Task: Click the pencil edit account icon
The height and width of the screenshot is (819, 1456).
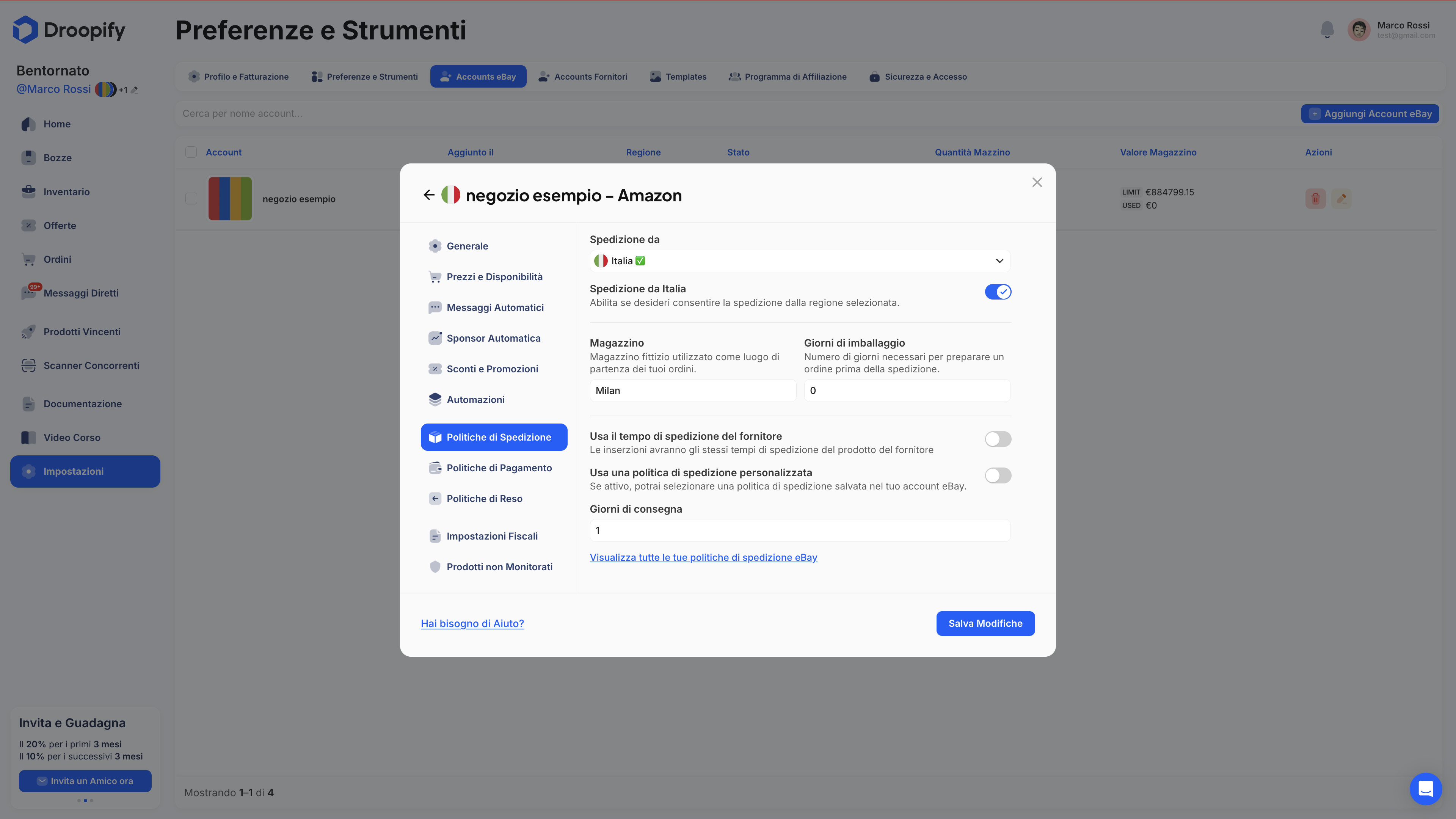Action: [x=1341, y=198]
